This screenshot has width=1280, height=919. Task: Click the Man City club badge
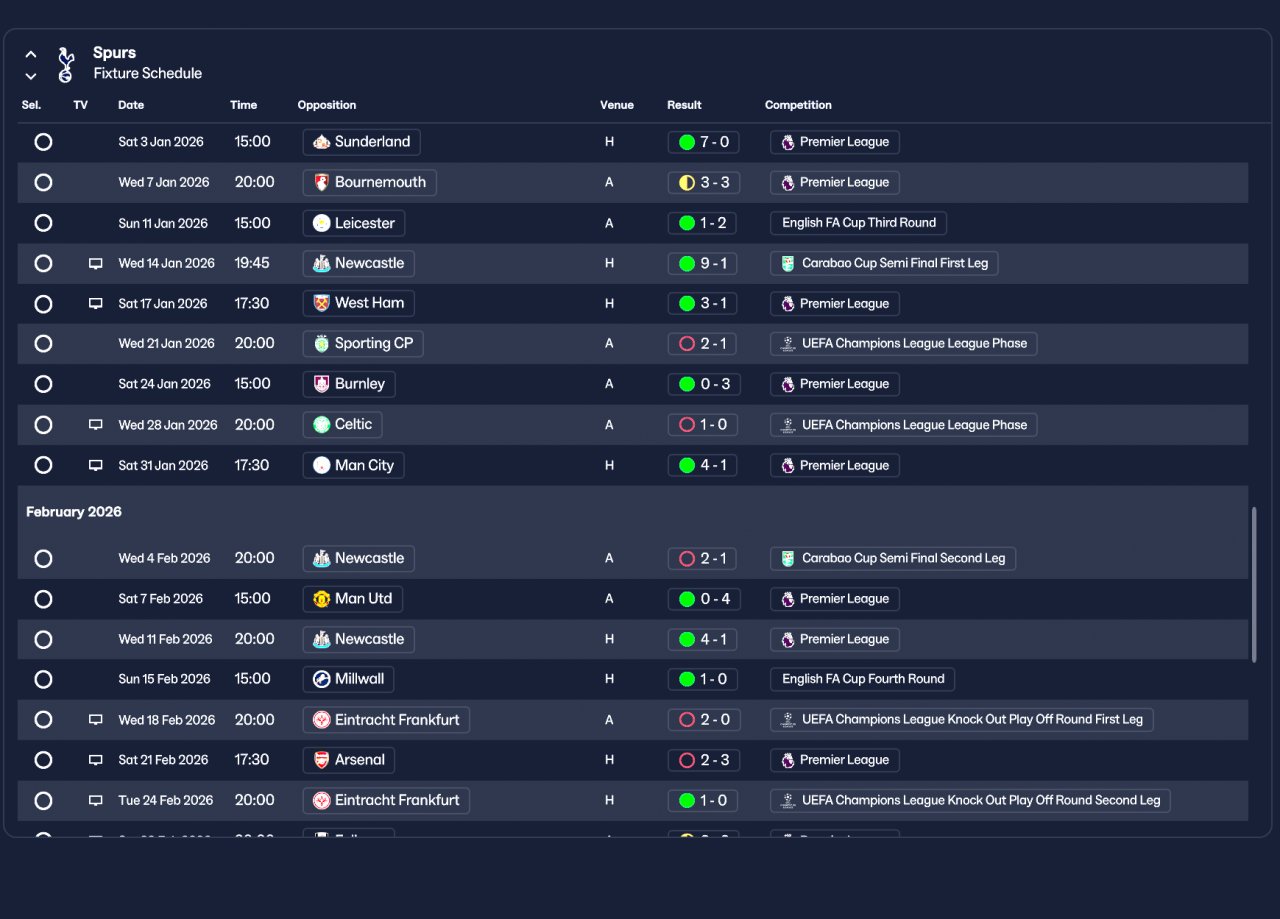(x=321, y=466)
